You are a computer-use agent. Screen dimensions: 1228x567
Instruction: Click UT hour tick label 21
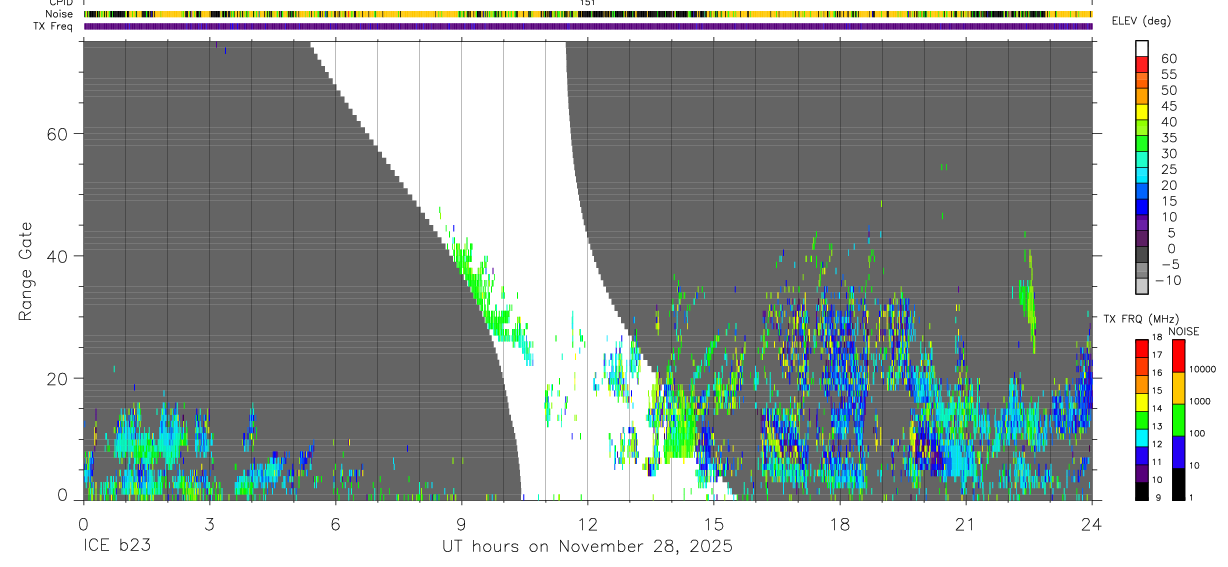965,523
